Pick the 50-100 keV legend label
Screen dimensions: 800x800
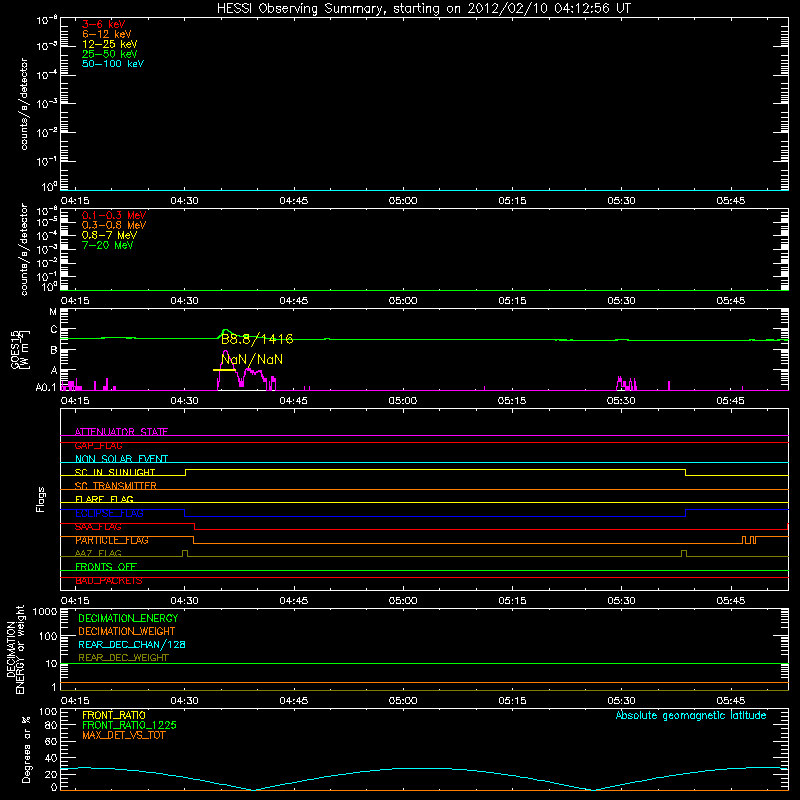tap(113, 64)
